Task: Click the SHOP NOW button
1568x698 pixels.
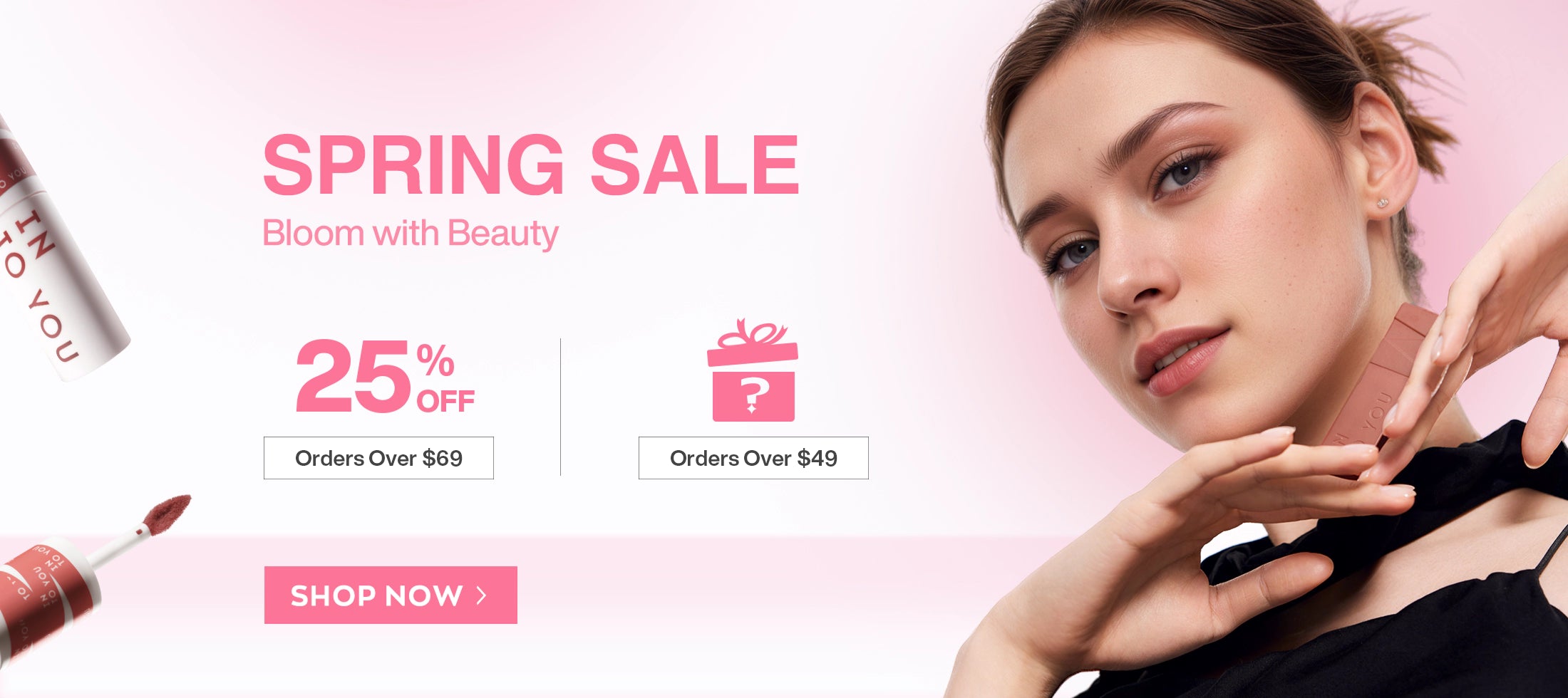Action: click(391, 595)
